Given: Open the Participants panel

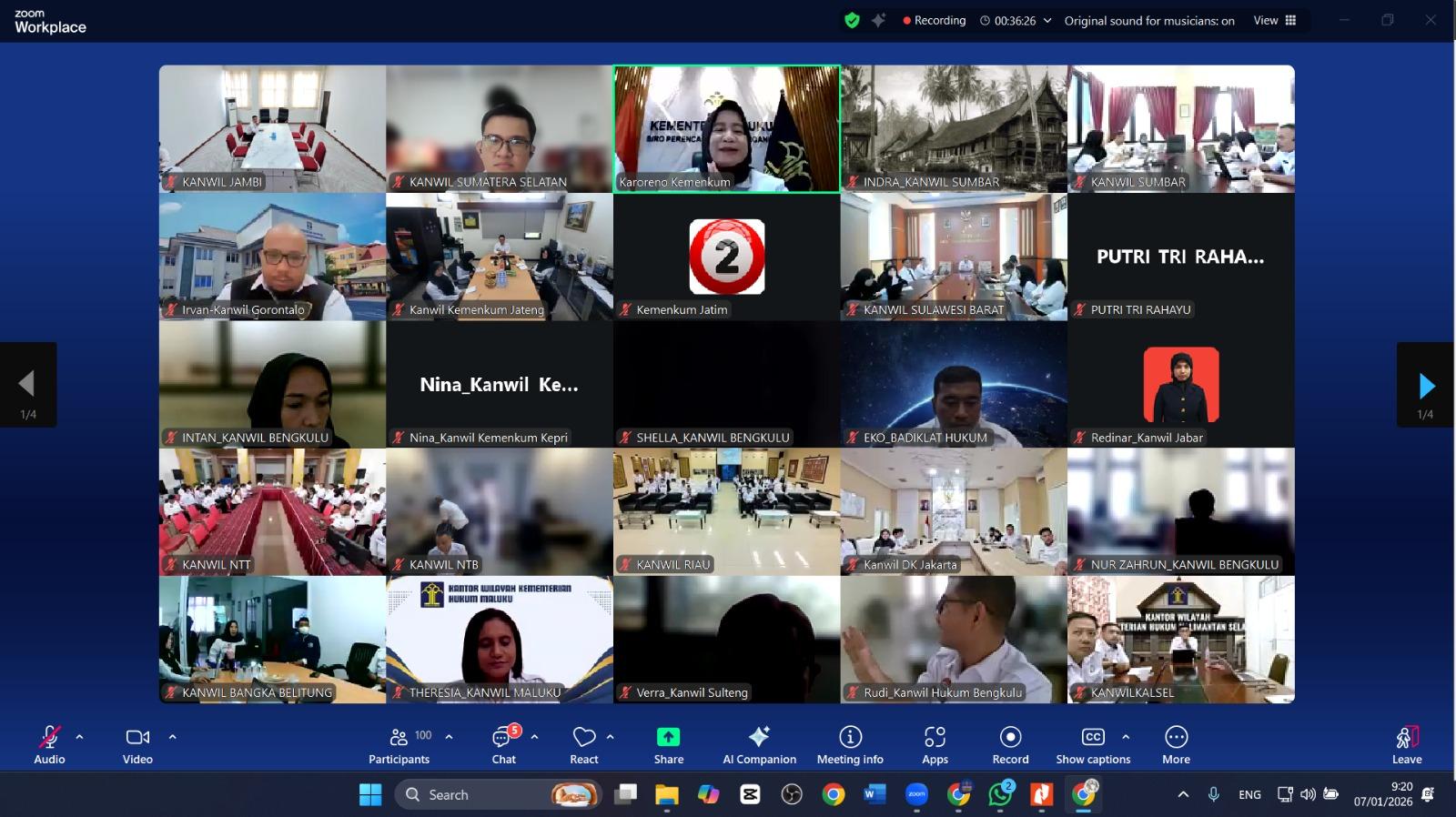Looking at the screenshot, I should point(399,745).
